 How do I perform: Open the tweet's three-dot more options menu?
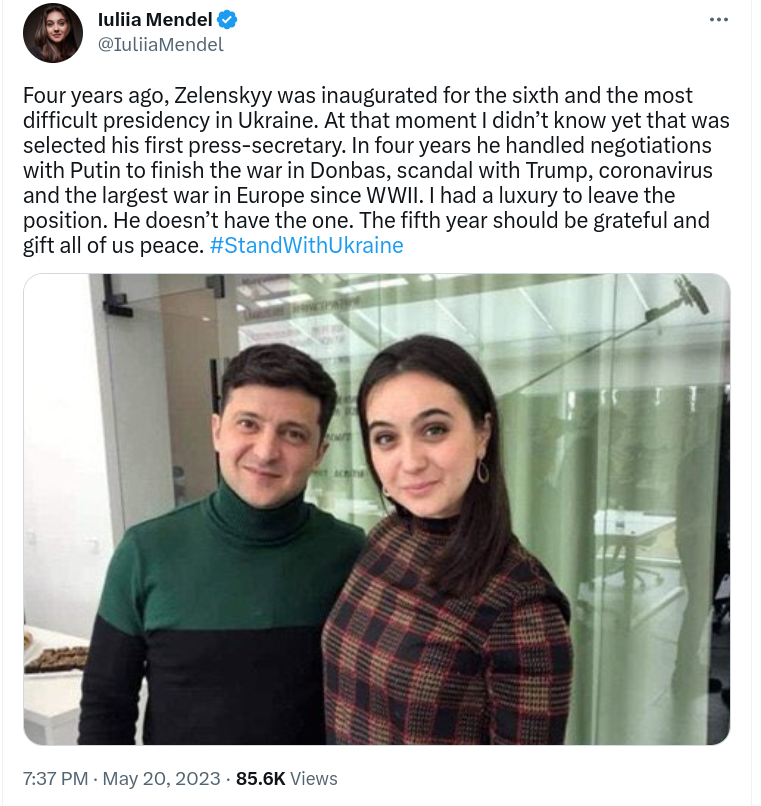pyautogui.click(x=718, y=20)
